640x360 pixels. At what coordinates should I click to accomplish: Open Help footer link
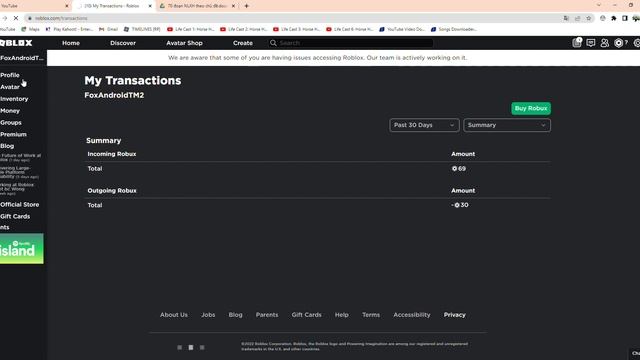(x=342, y=315)
